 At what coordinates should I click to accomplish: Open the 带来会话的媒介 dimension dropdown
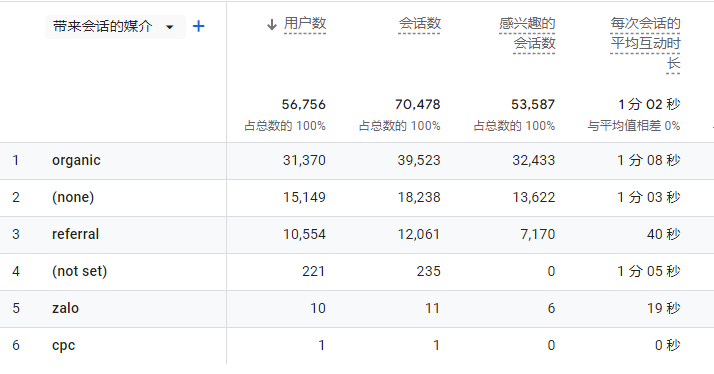(115, 26)
